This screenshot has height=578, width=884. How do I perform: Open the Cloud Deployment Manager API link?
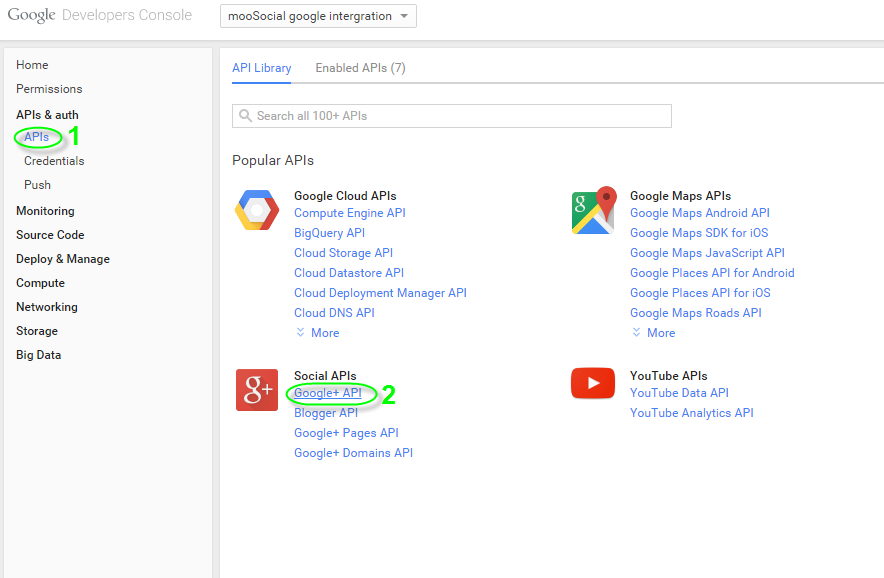(381, 293)
